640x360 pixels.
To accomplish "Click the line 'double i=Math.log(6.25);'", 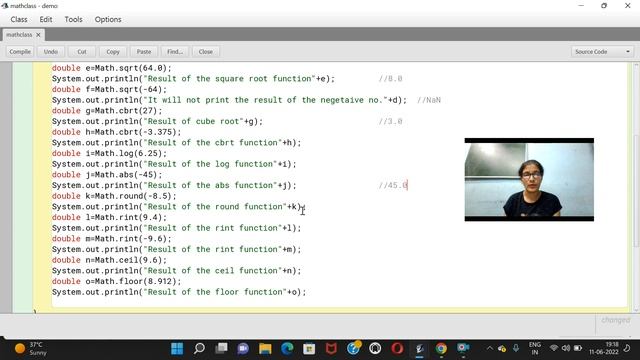I will pos(109,153).
